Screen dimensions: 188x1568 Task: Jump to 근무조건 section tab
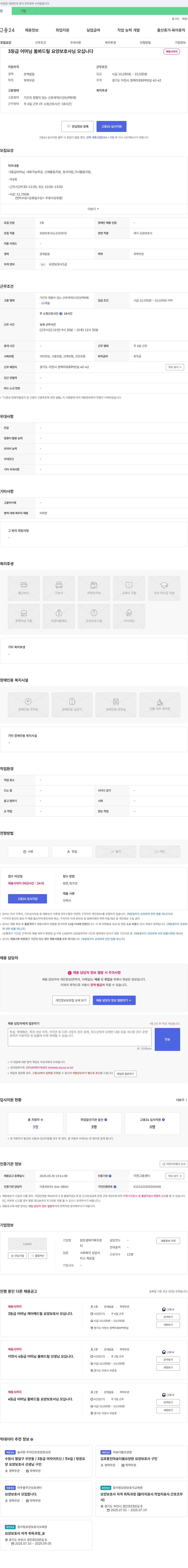[41, 43]
